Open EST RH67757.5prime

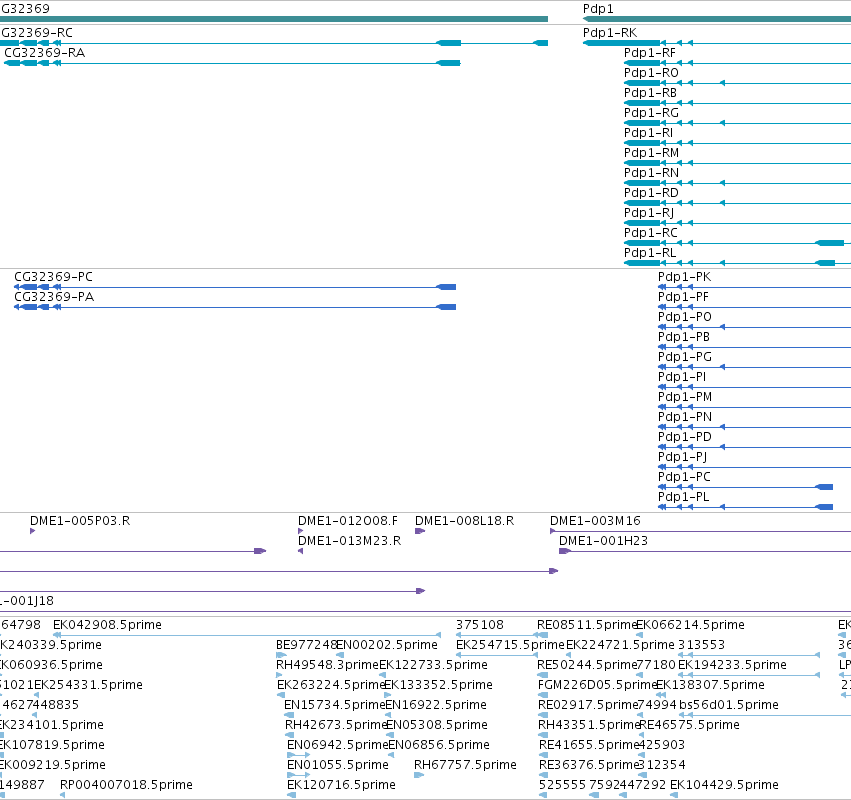[465, 765]
